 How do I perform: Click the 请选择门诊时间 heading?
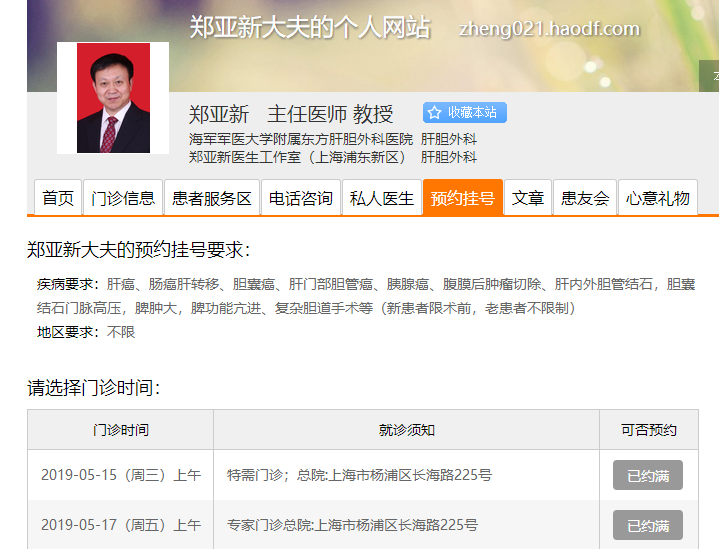pyautogui.click(x=94, y=388)
